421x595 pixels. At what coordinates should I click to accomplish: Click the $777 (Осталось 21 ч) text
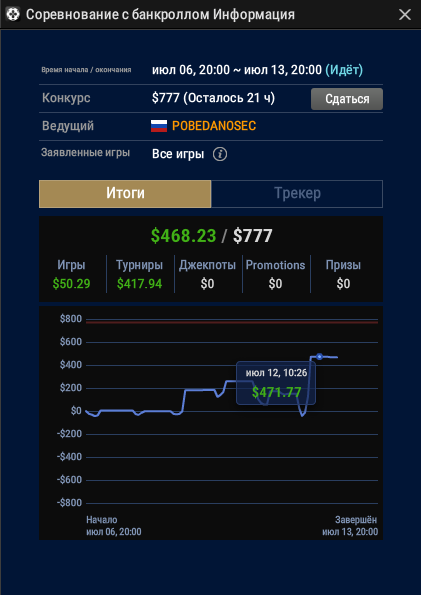pos(213,98)
